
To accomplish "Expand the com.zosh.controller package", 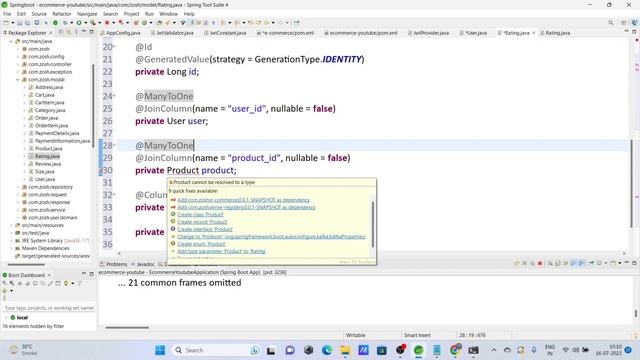I will pyautogui.click(x=18, y=64).
